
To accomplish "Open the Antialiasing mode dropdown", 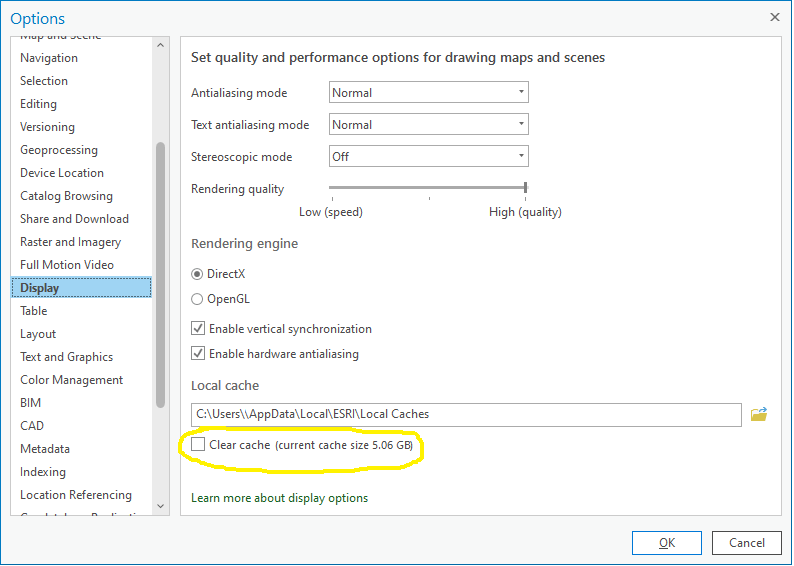I will pyautogui.click(x=428, y=93).
